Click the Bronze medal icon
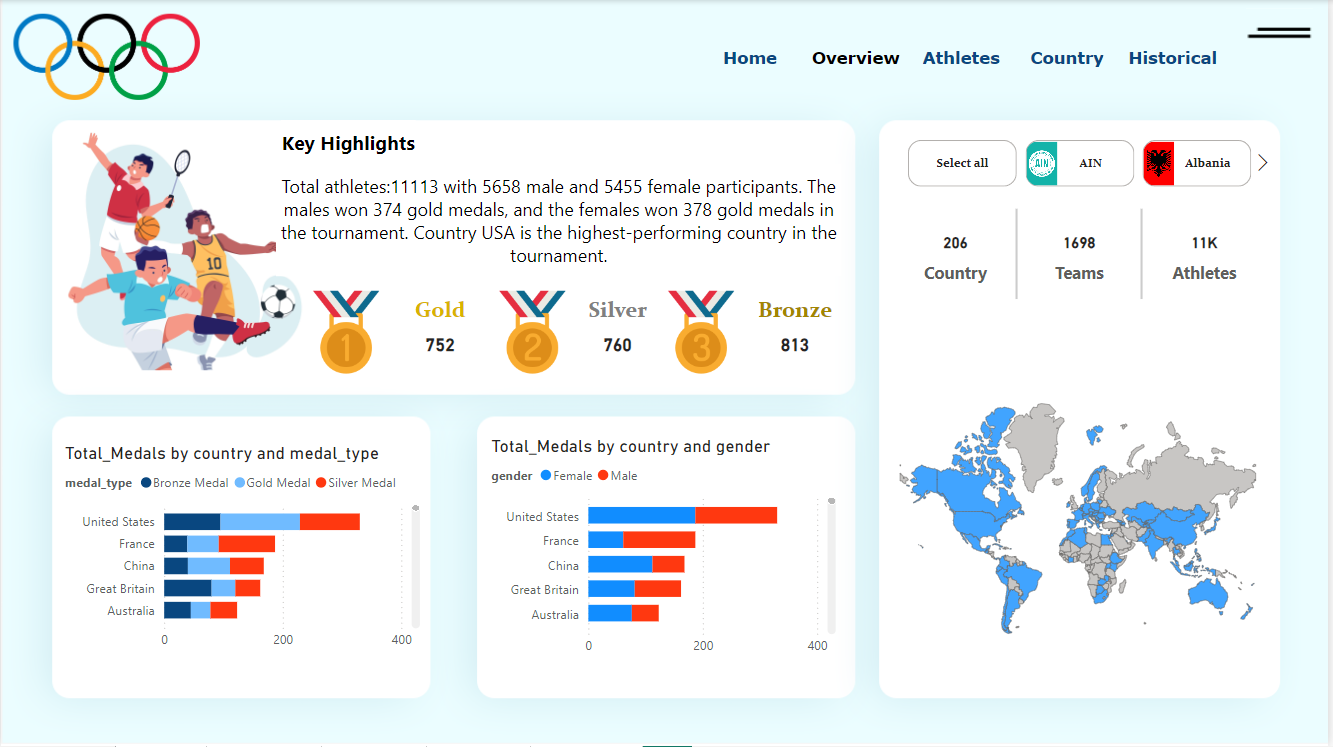 point(700,340)
